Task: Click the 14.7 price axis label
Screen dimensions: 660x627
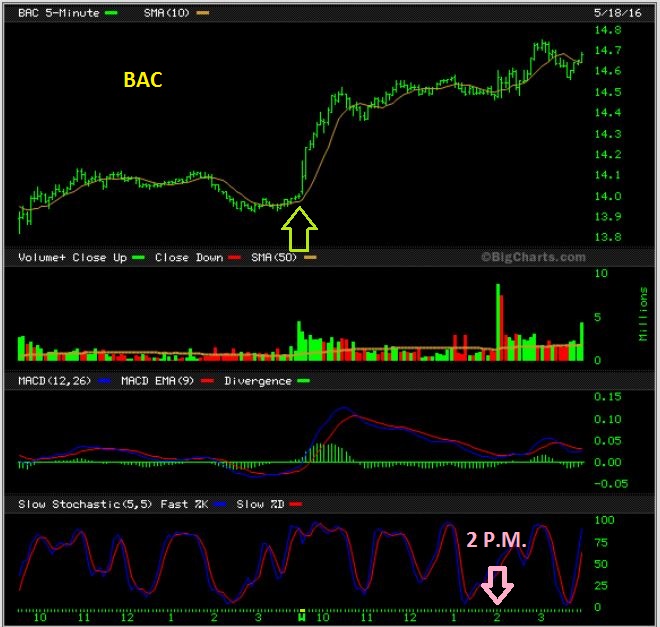Action: coord(608,50)
